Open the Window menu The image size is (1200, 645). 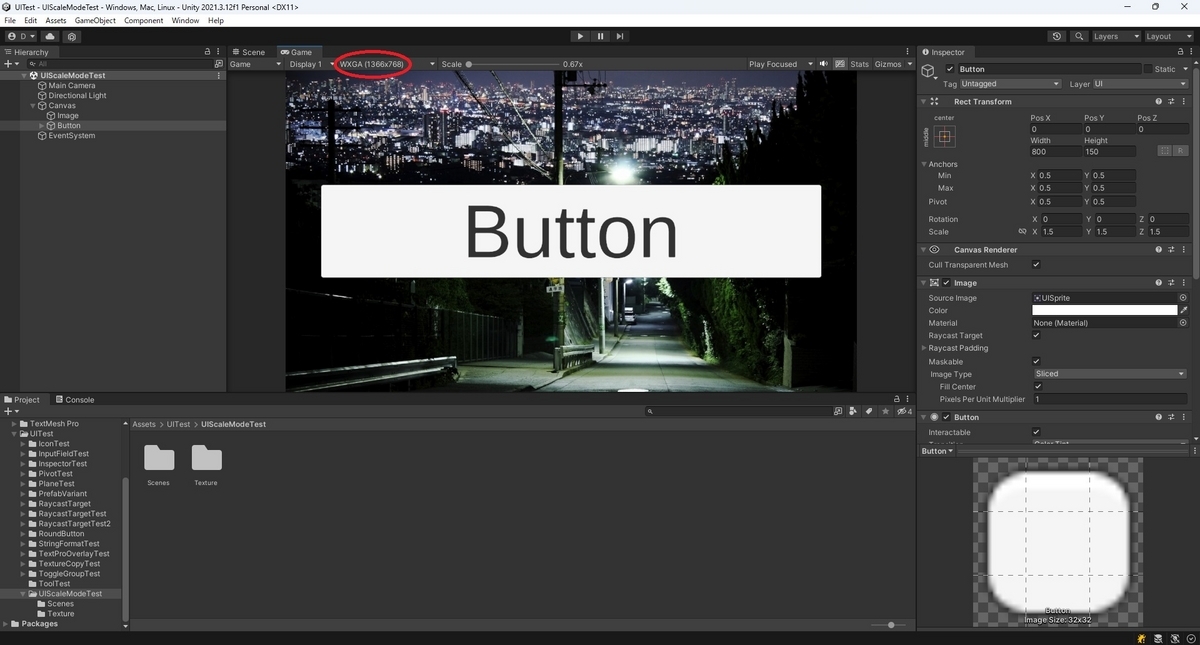(185, 20)
